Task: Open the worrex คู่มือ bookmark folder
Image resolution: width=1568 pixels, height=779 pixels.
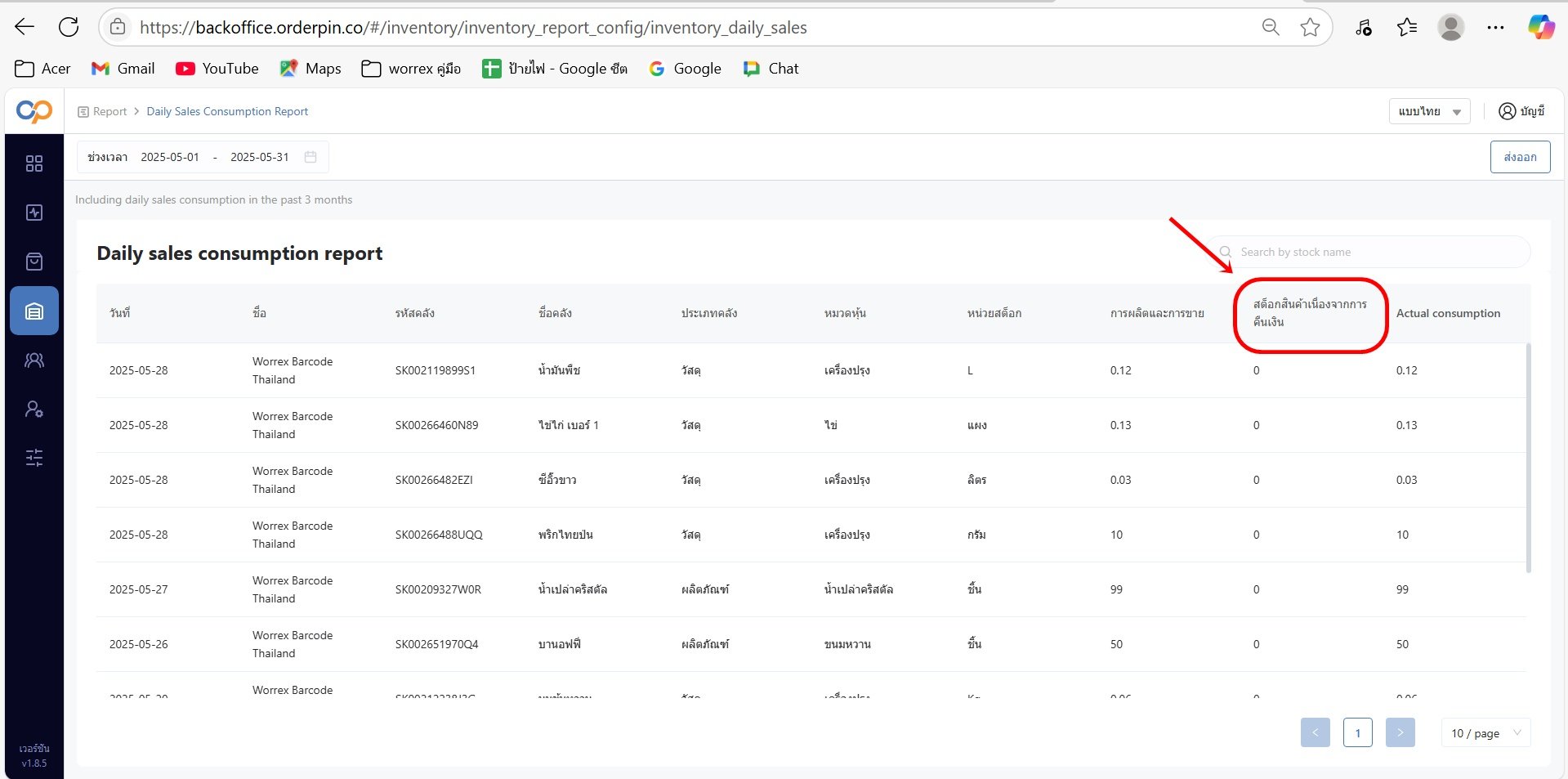Action: pos(411,69)
